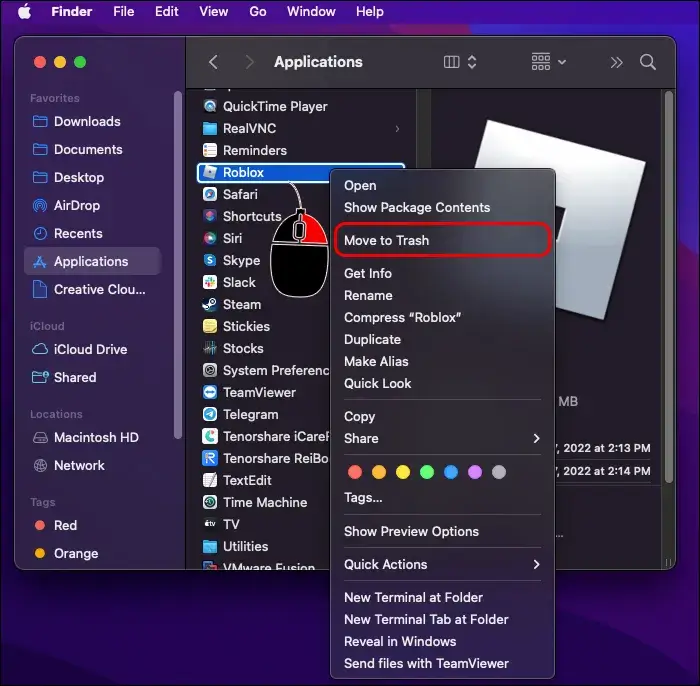Viewport: 700px width, 686px height.
Task: Click the QuickTime Player app icon
Action: coord(210,106)
